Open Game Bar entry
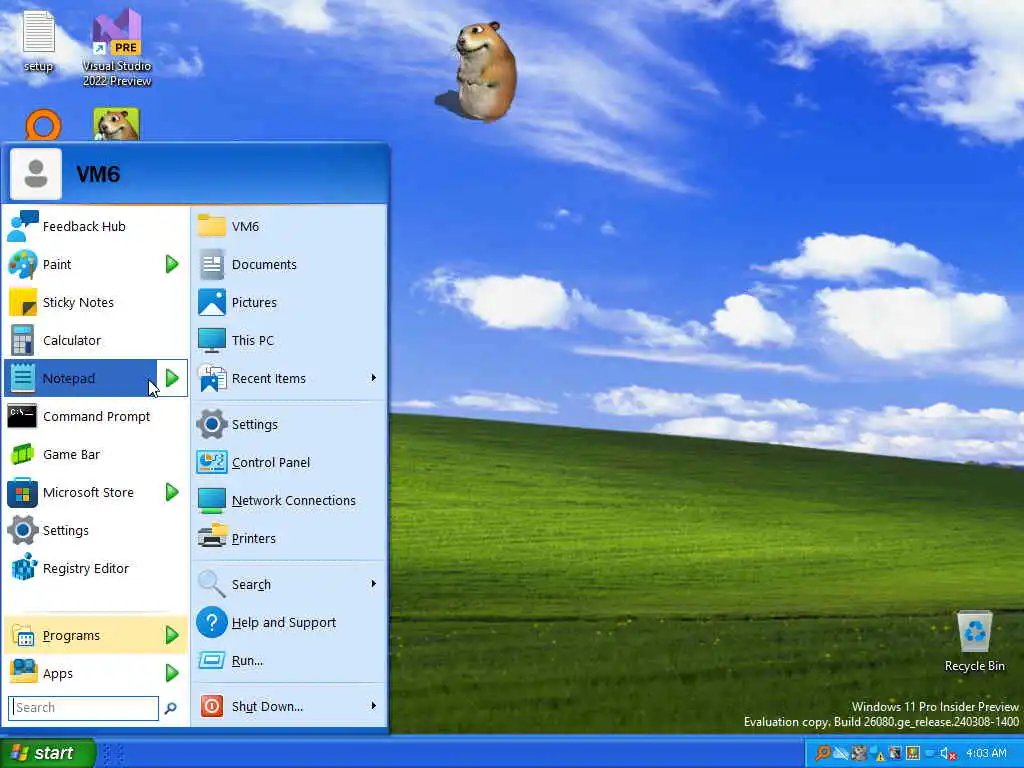 click(x=95, y=455)
